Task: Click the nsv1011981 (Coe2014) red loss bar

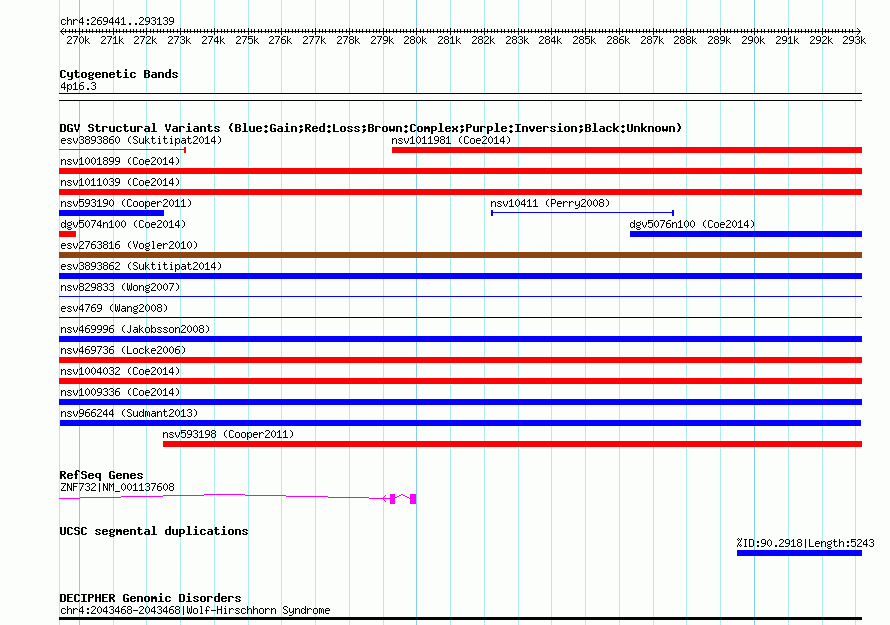Action: pos(627,150)
